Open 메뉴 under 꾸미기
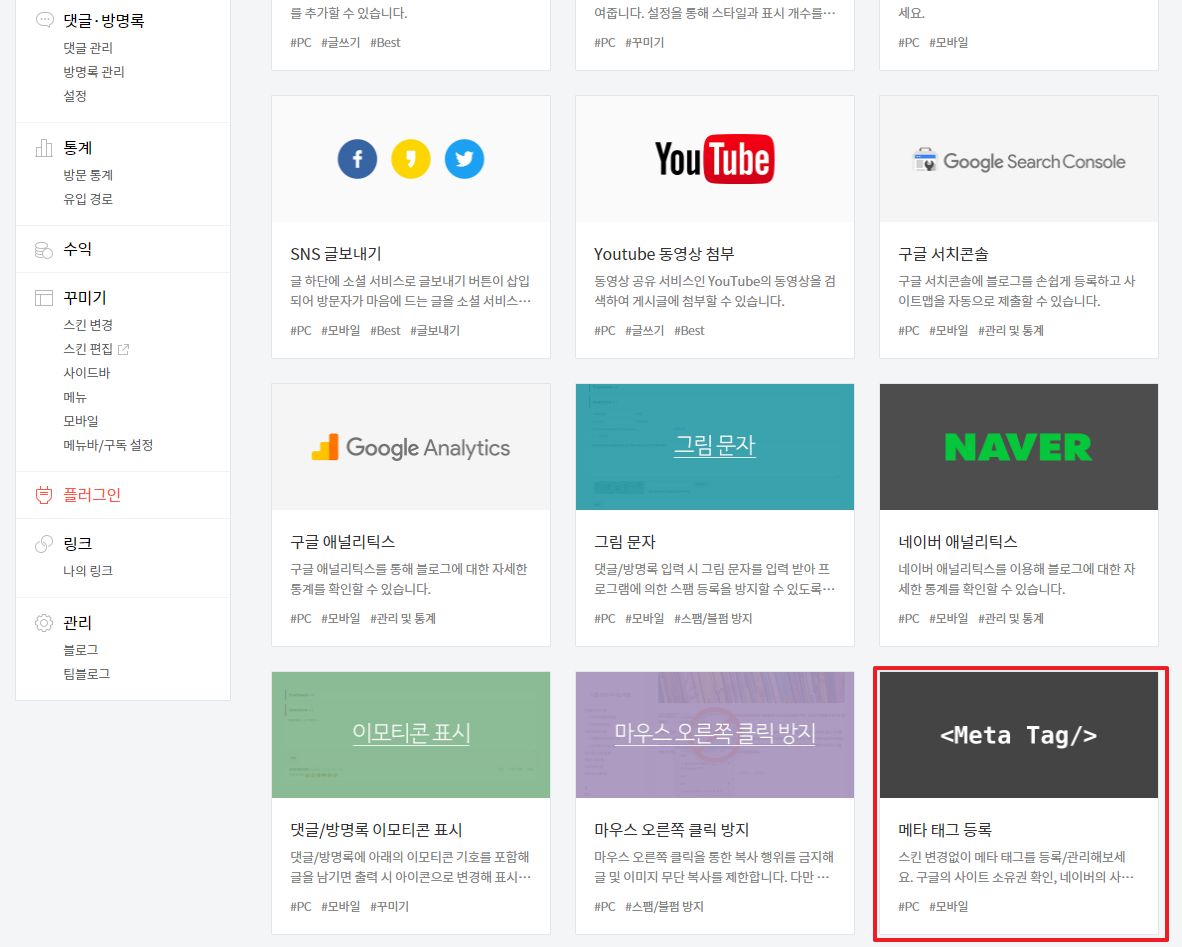 [75, 397]
